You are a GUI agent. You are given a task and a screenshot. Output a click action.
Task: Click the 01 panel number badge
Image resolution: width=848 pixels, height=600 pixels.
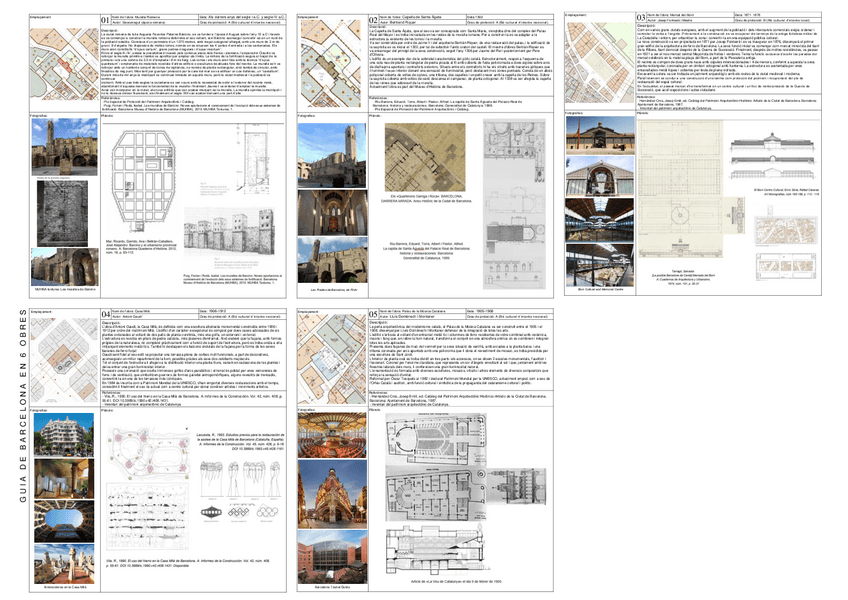104,17
